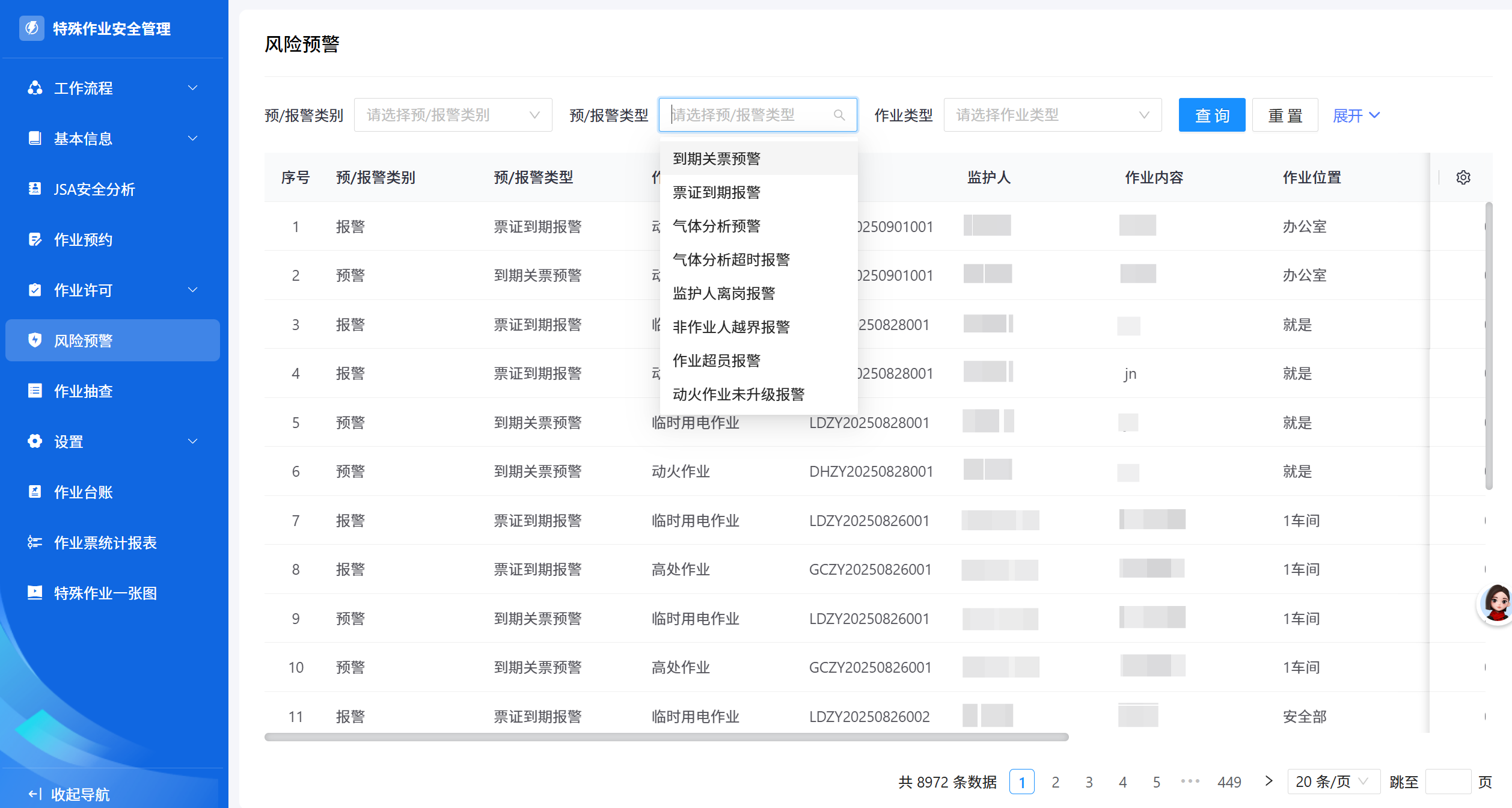Screen dimensions: 1512x808
Task: Click the 重置 reset button
Action: (x=1285, y=115)
